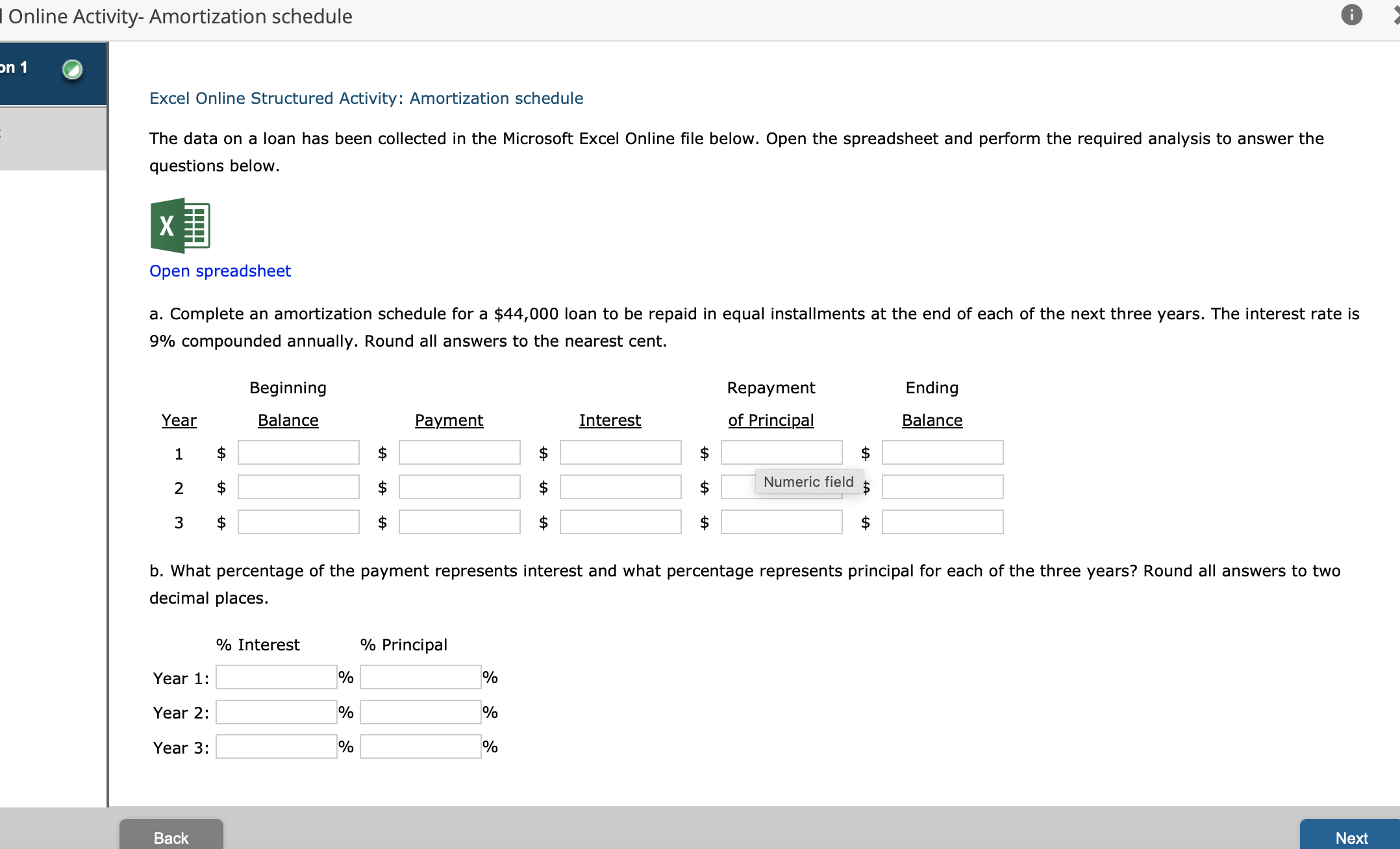The height and width of the screenshot is (849, 1400).
Task: Select Year 1 Beginning Balance field
Action: [x=299, y=452]
